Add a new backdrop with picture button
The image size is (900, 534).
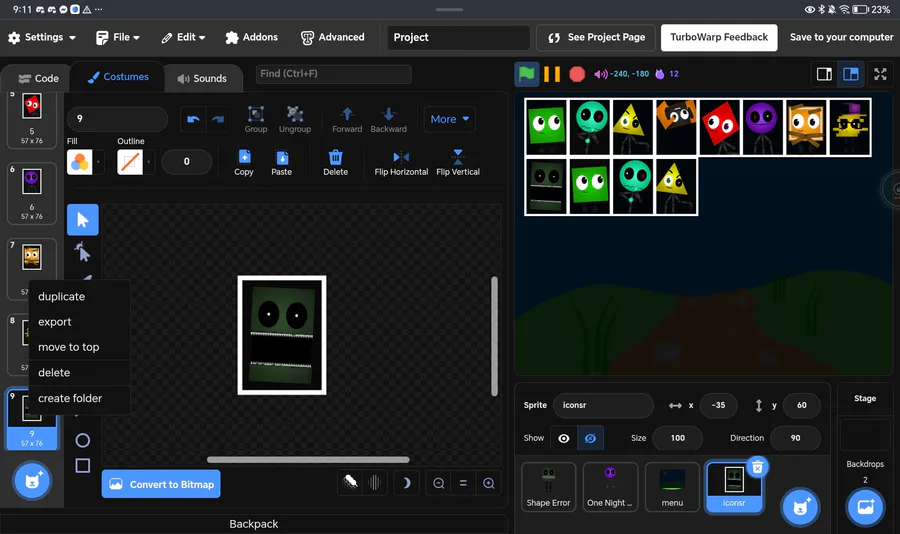click(x=865, y=507)
